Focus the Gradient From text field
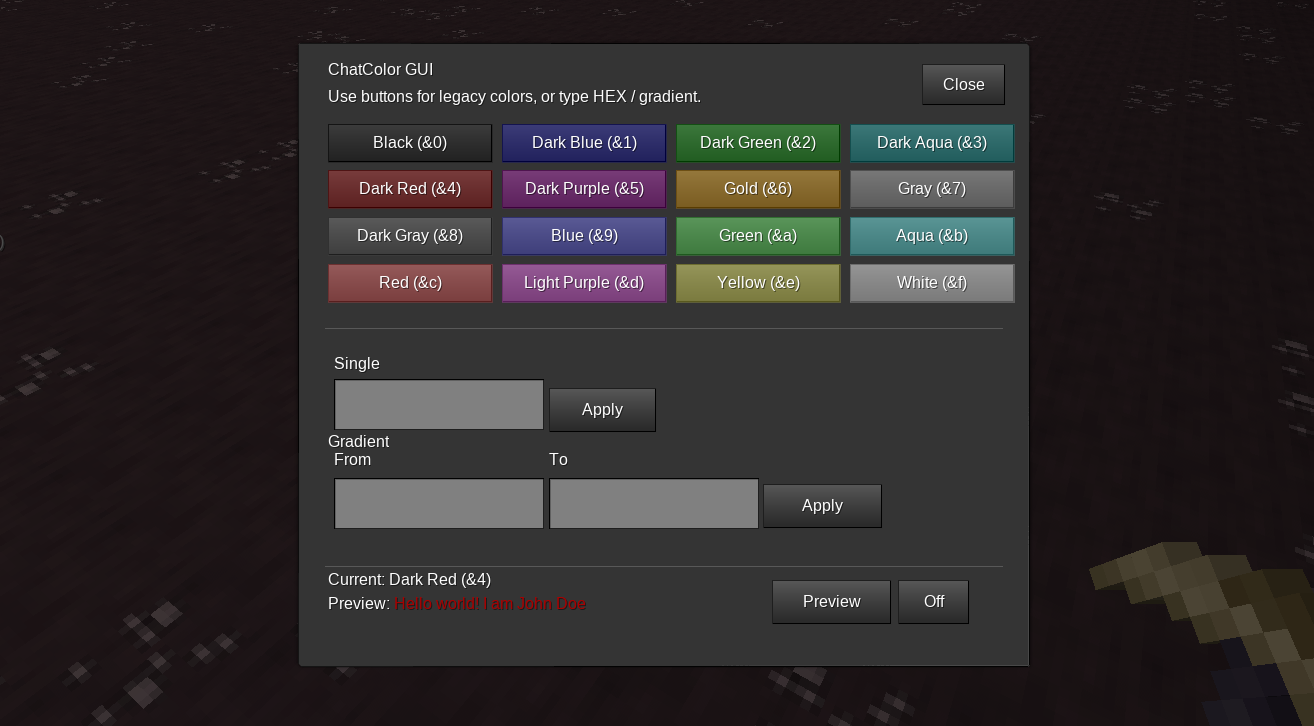The height and width of the screenshot is (726, 1314). click(x=439, y=503)
